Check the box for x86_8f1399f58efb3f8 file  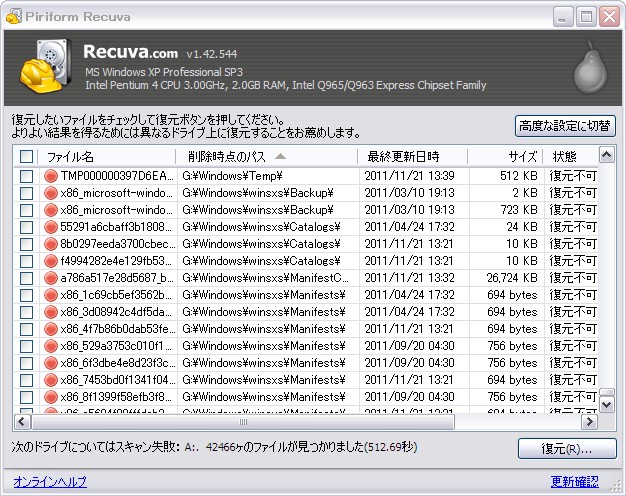pos(26,397)
